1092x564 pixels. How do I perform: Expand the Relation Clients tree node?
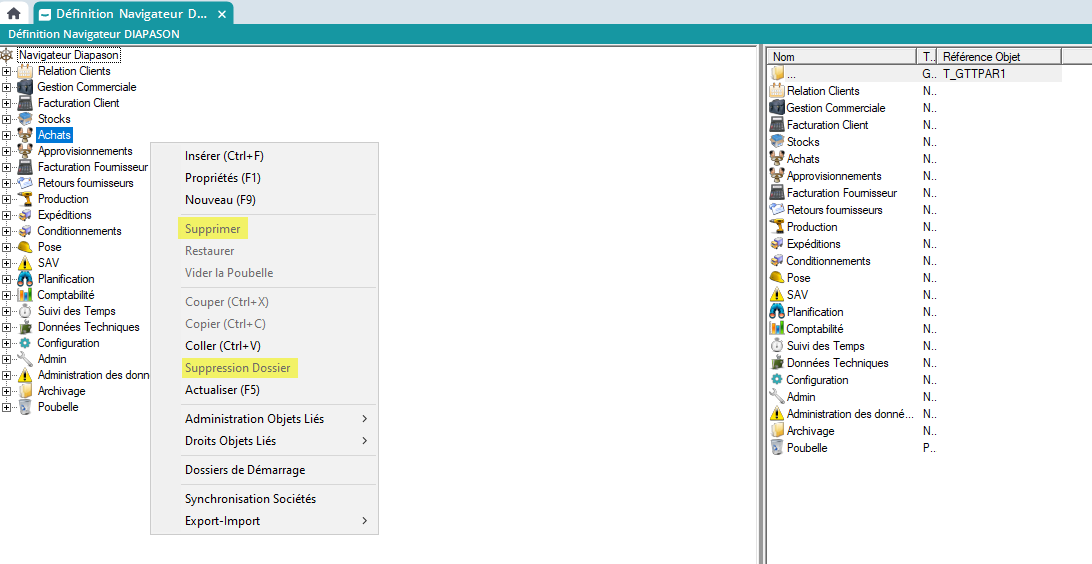point(7,71)
